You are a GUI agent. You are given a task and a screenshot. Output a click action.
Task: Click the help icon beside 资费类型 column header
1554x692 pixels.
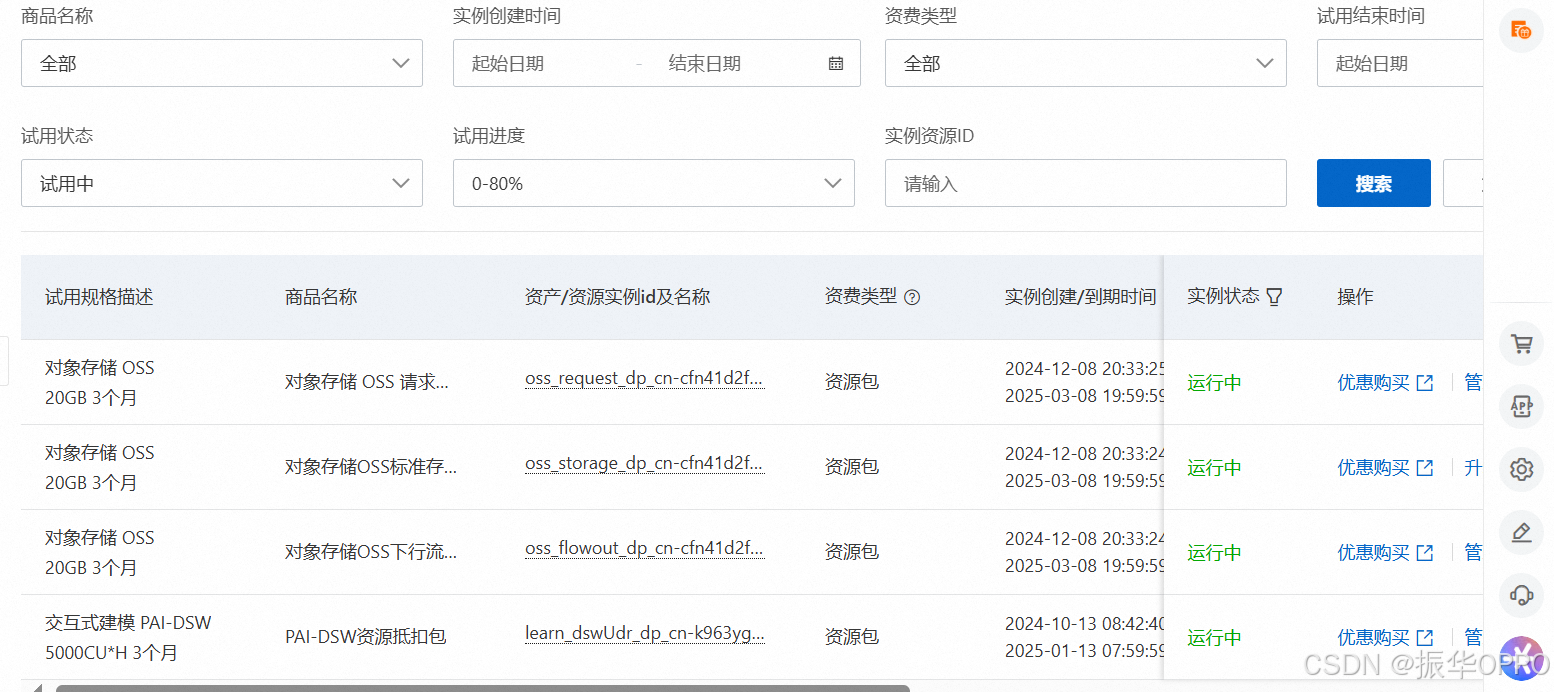pos(912,297)
